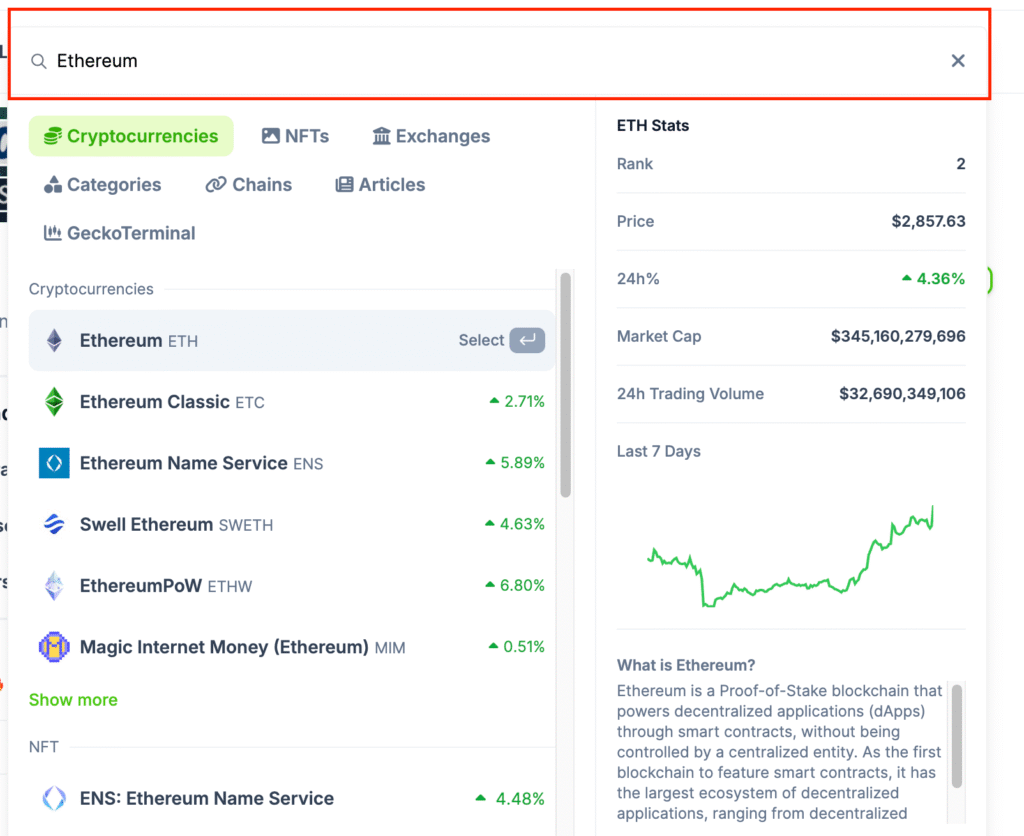
Task: Open the Exchanges tab
Action: coord(431,136)
